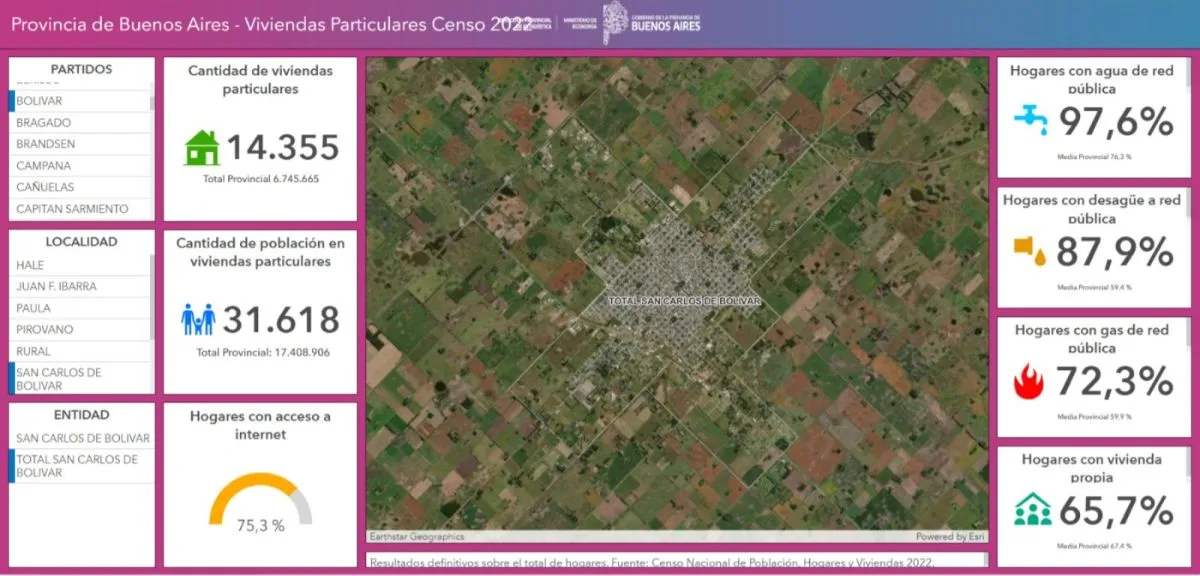Select CAÑUELAS partido entry
The width and height of the screenshot is (1200, 576).
45,187
